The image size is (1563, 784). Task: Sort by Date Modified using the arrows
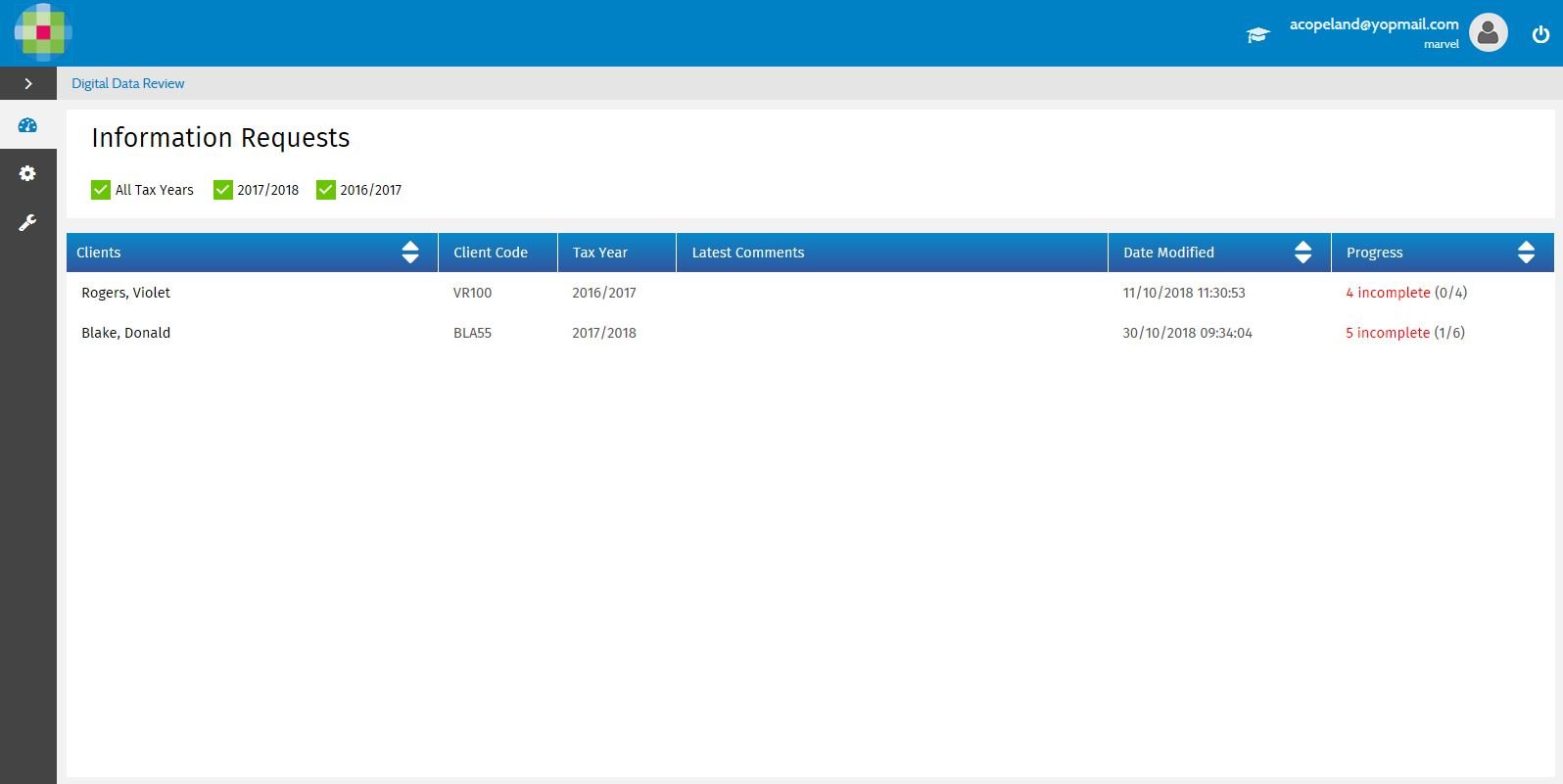1302,253
